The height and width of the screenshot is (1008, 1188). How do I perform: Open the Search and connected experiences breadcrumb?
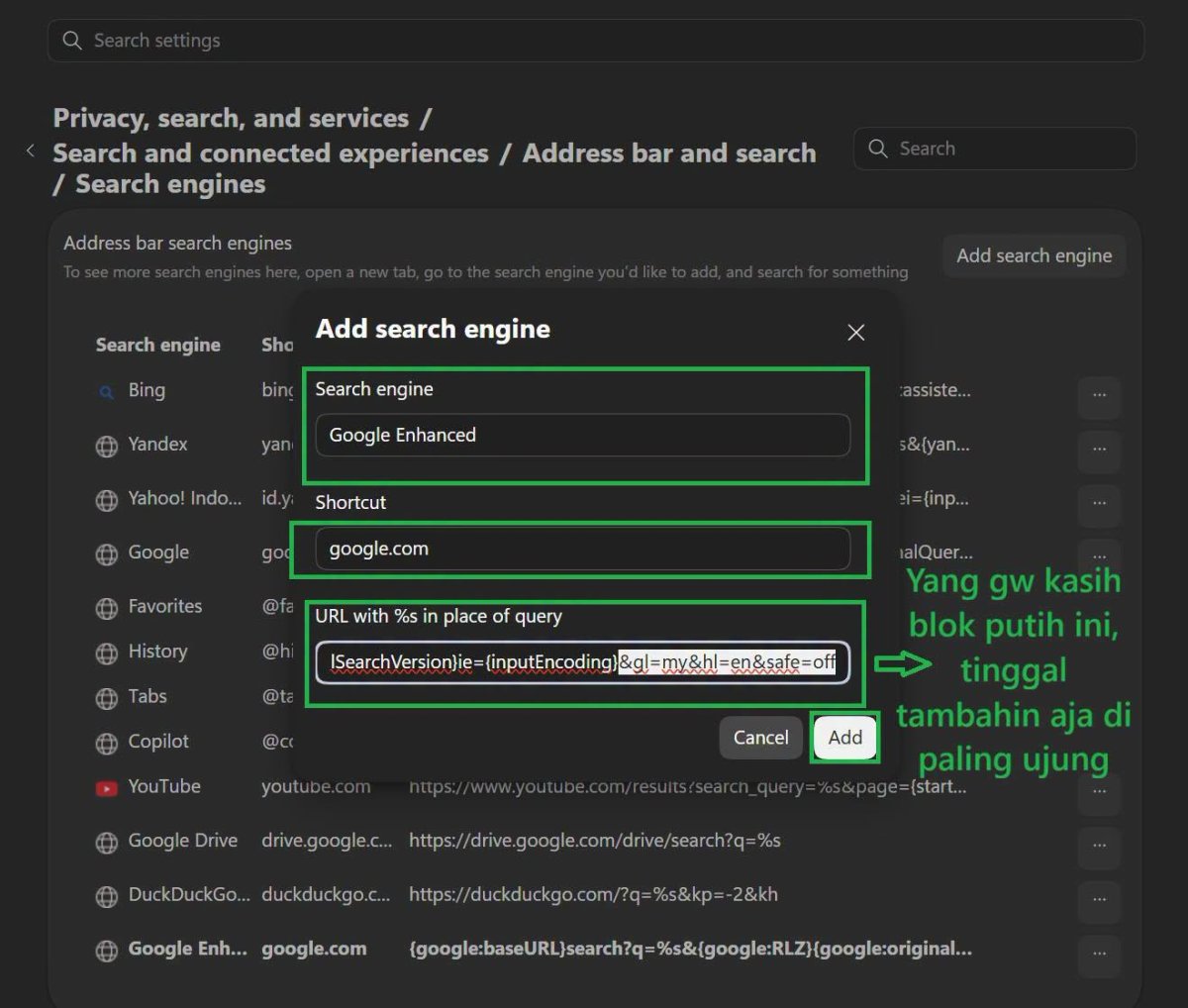click(270, 152)
